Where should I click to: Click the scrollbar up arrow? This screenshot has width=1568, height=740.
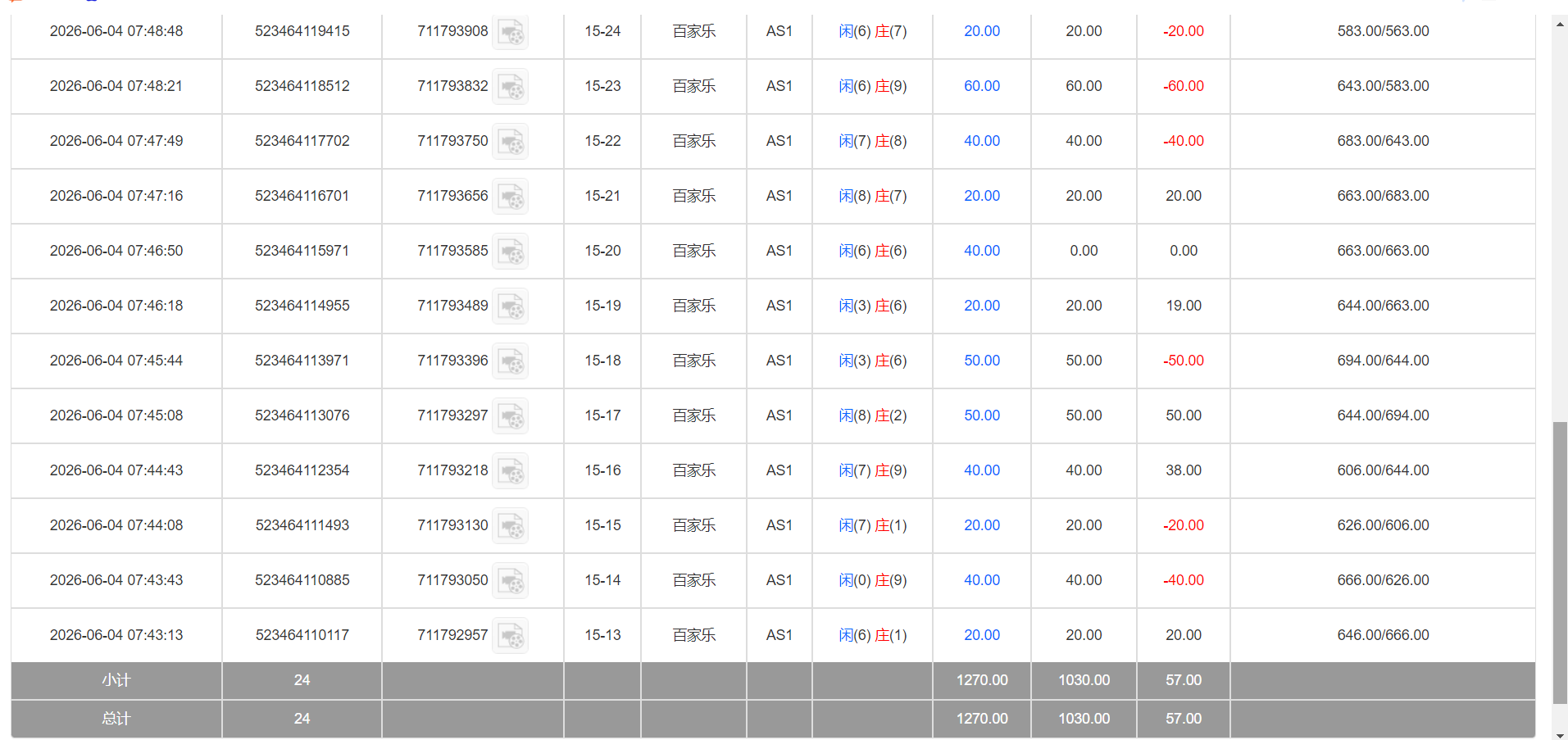pos(1560,25)
